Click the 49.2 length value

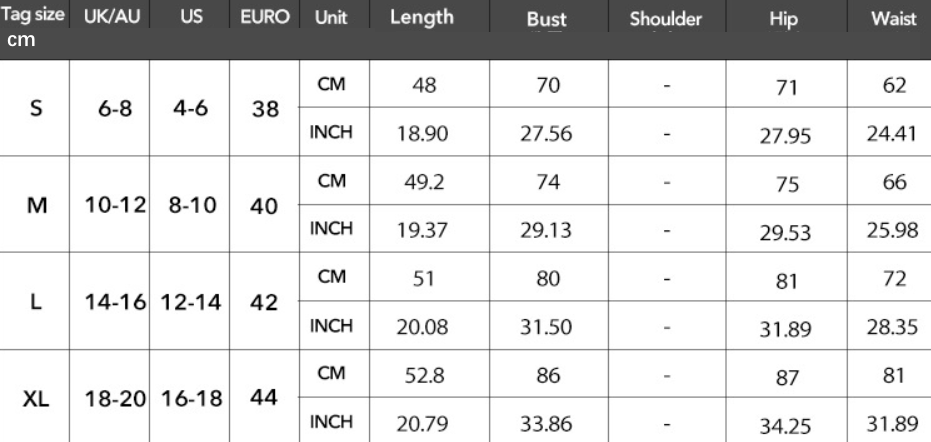pyautogui.click(x=421, y=183)
